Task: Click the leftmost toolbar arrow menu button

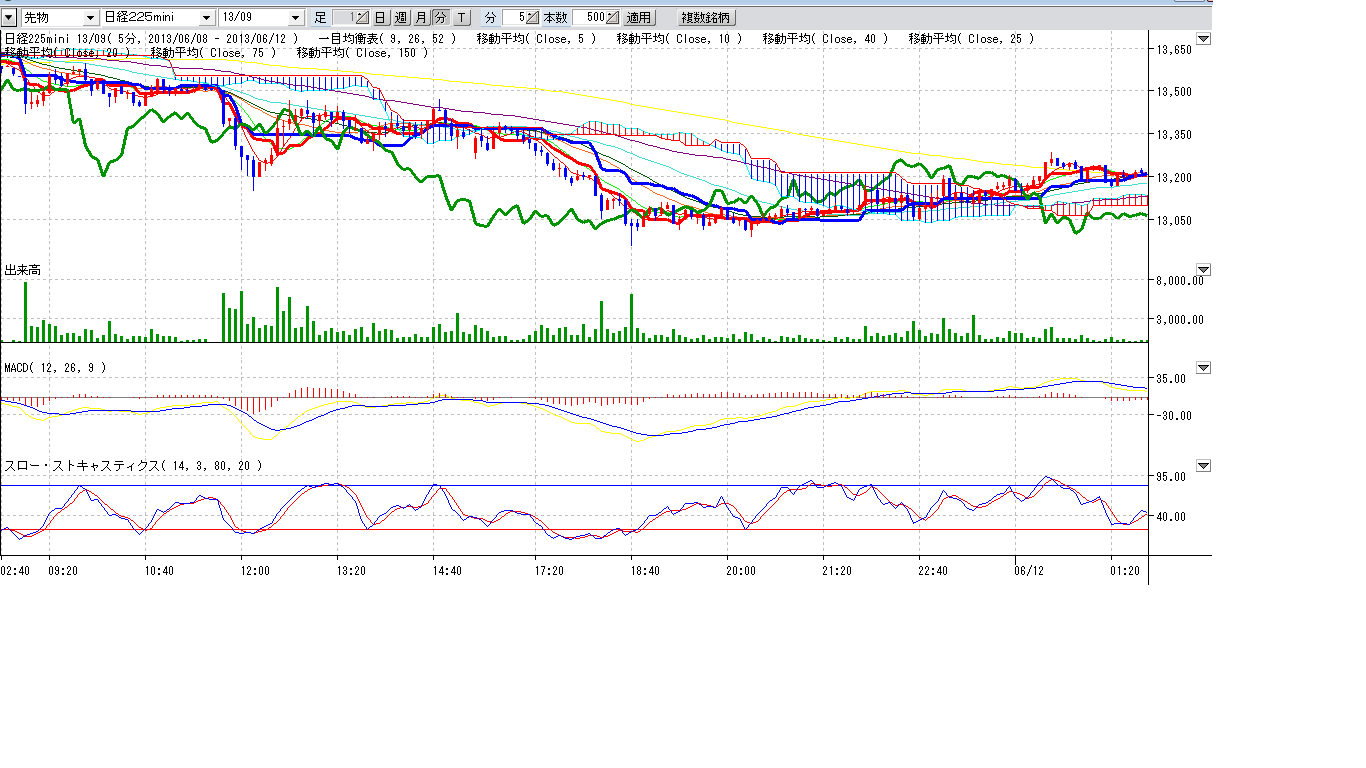Action: pyautogui.click(x=9, y=18)
